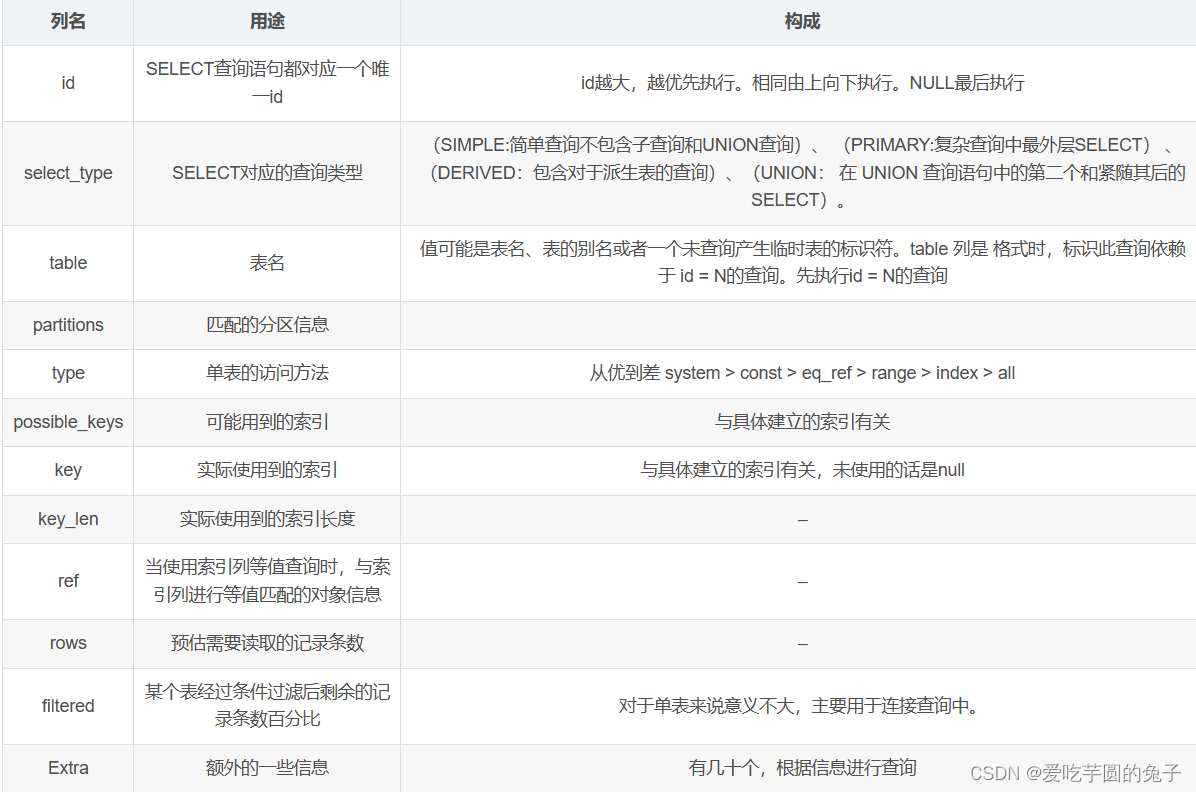Click the Extra cell
Viewport: 1196px width, 792px height.
(x=68, y=768)
